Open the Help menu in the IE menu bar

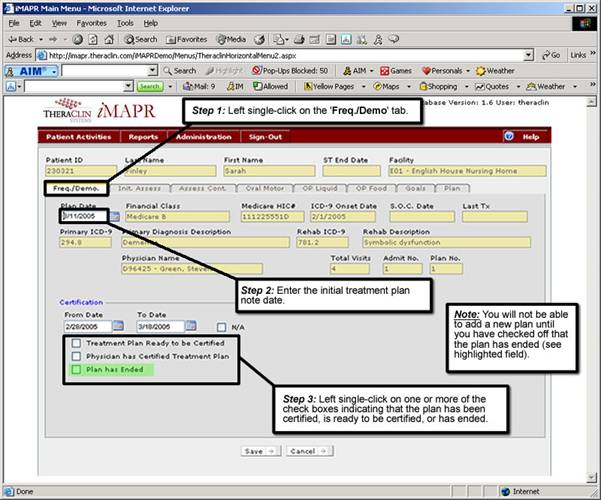pyautogui.click(x=151, y=23)
